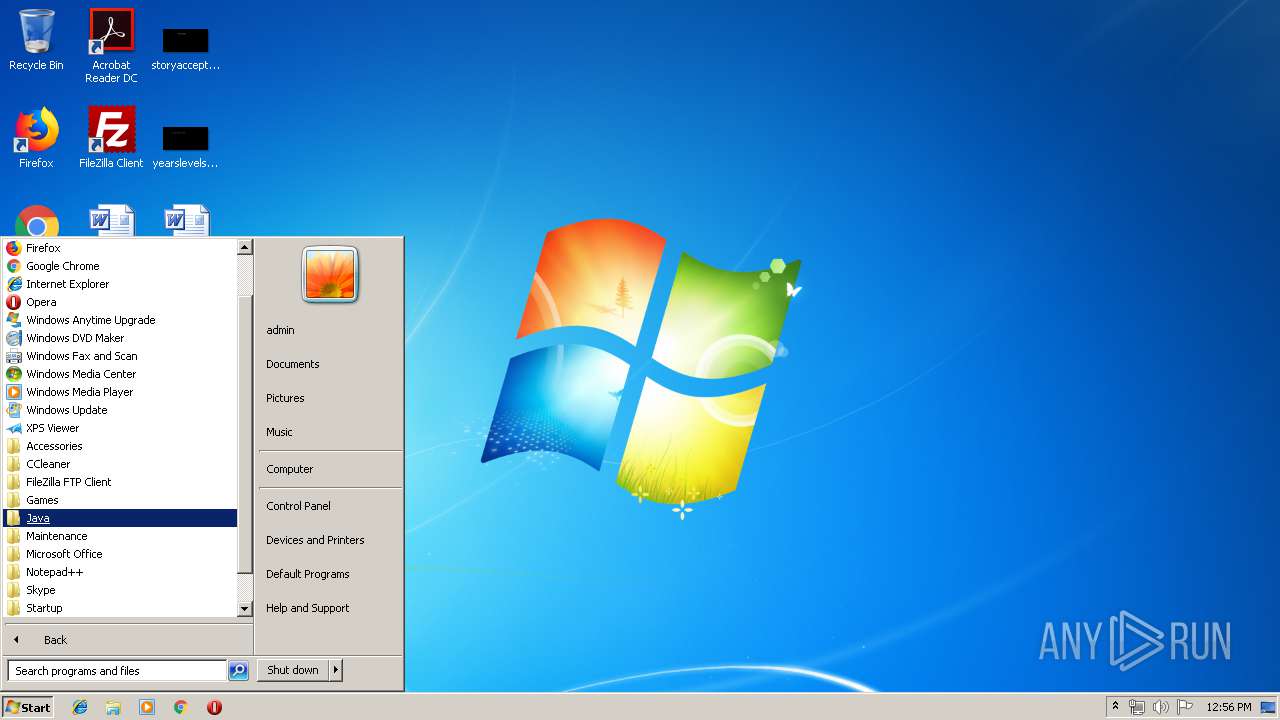1280x720 pixels.
Task: Open the network tray icon
Action: (1137, 707)
